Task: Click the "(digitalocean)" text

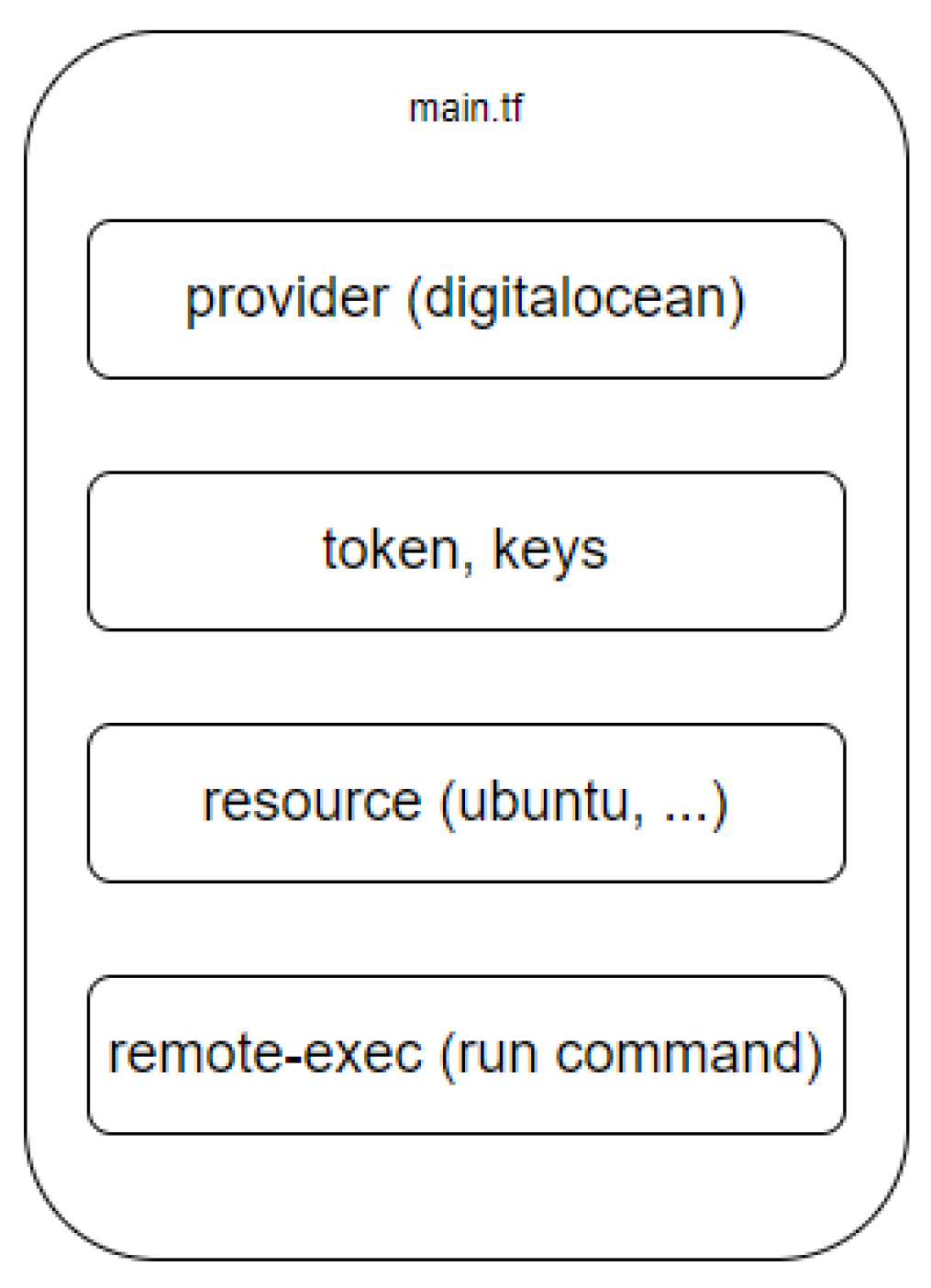Action: click(576, 299)
